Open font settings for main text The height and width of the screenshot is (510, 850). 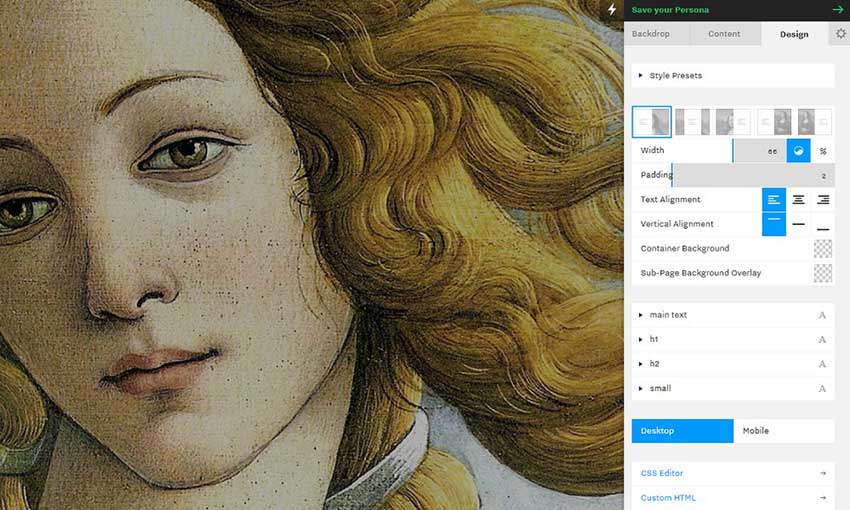pyautogui.click(x=822, y=315)
